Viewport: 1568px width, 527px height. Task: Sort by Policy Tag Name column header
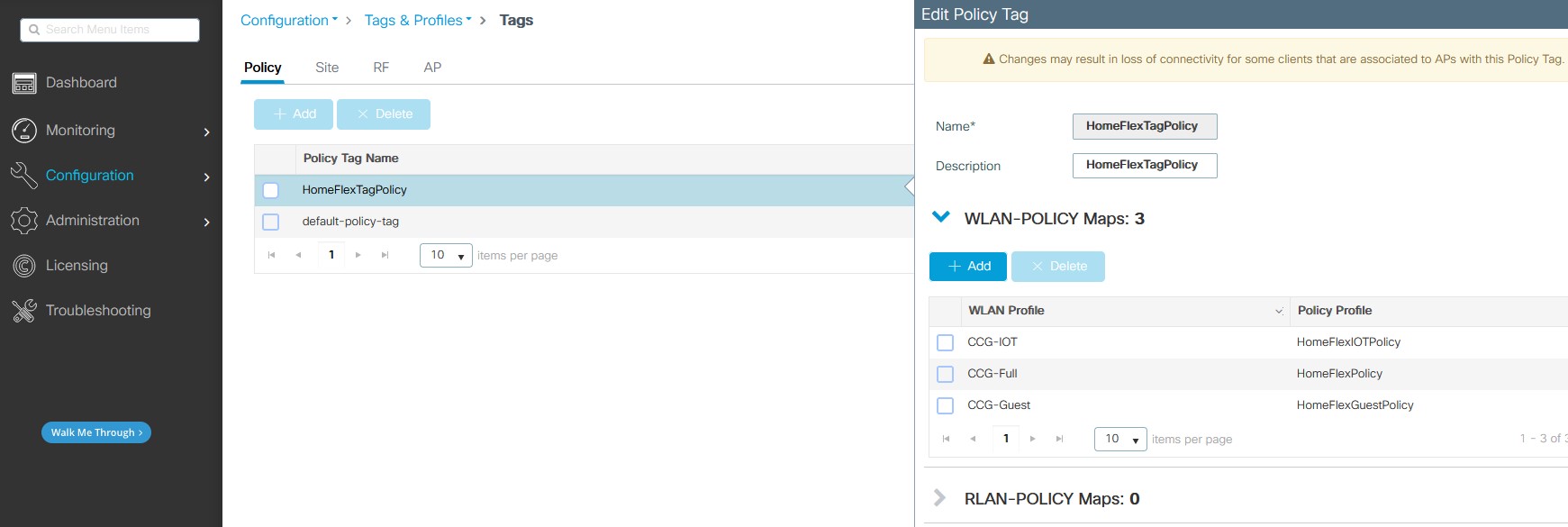pos(350,159)
